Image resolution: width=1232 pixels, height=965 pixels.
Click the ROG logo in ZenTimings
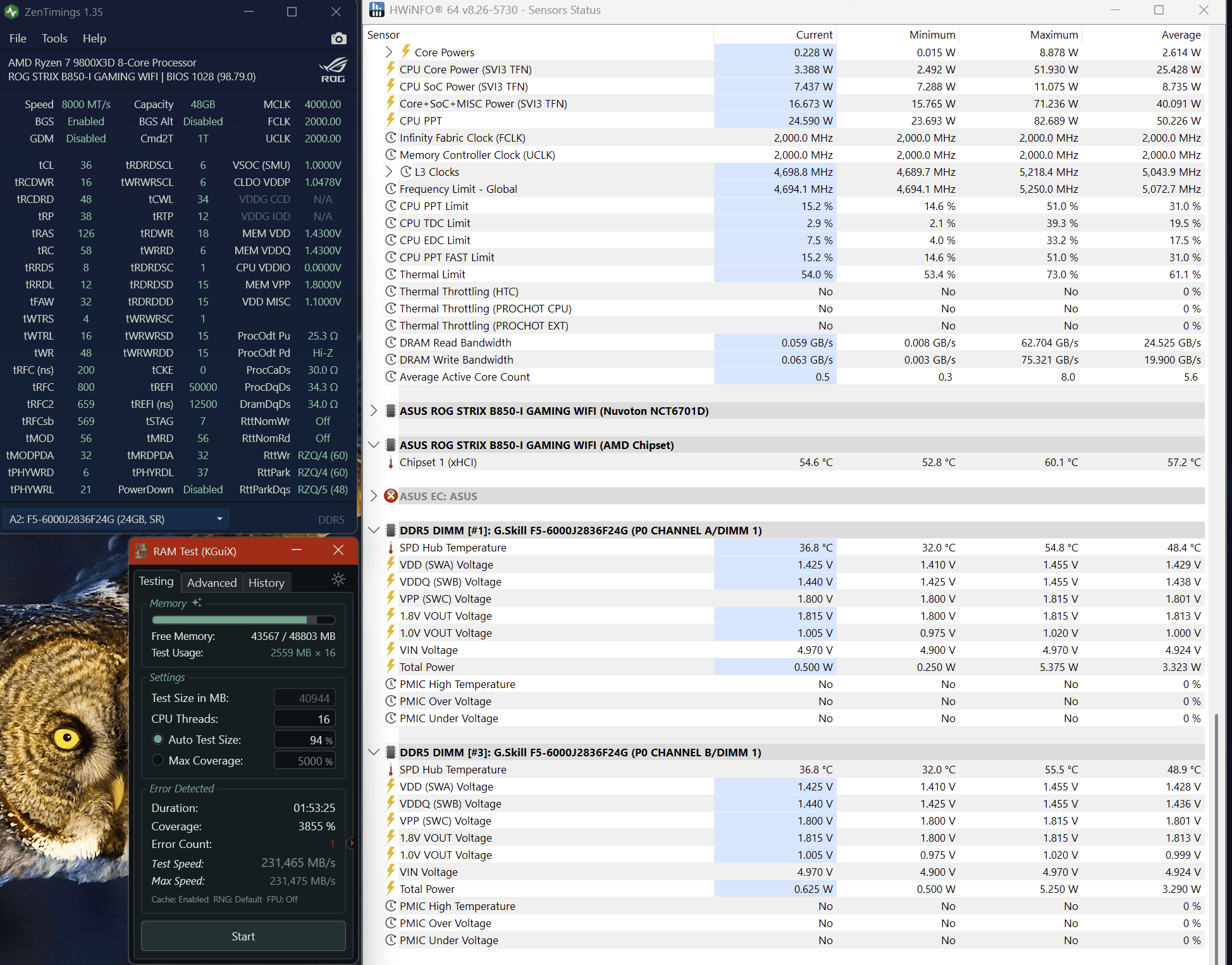point(333,70)
